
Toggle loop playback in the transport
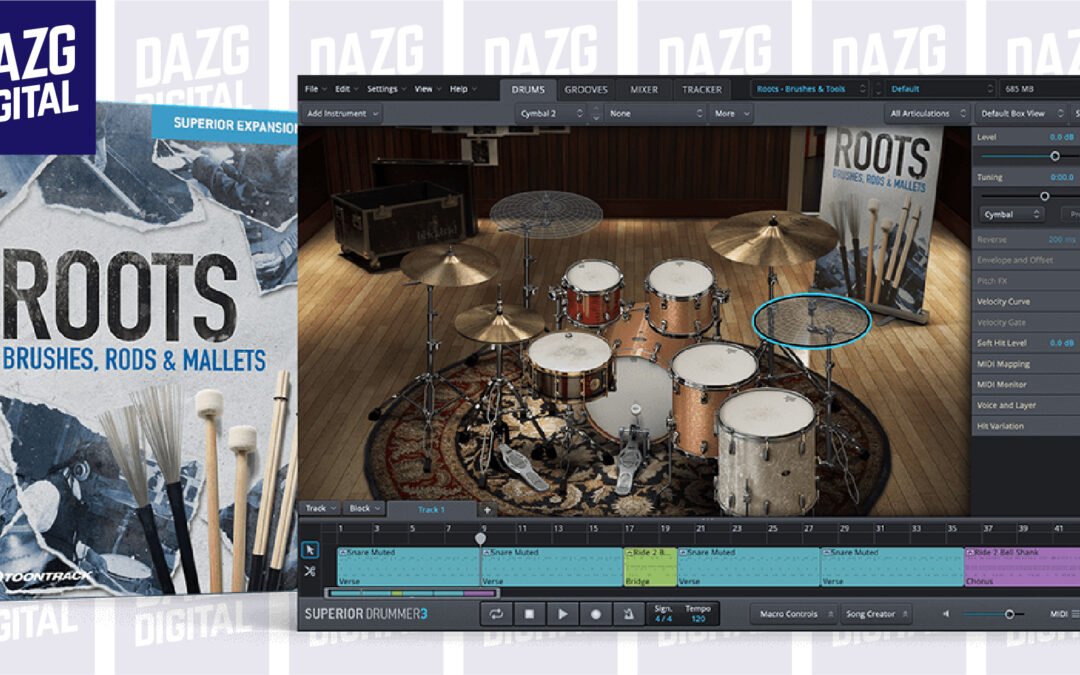496,614
